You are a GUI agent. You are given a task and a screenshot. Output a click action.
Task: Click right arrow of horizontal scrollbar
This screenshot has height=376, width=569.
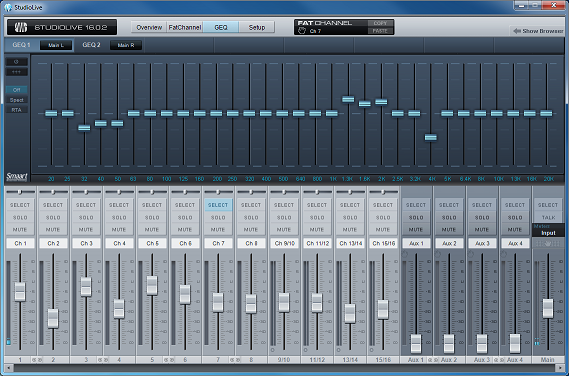coord(561,368)
